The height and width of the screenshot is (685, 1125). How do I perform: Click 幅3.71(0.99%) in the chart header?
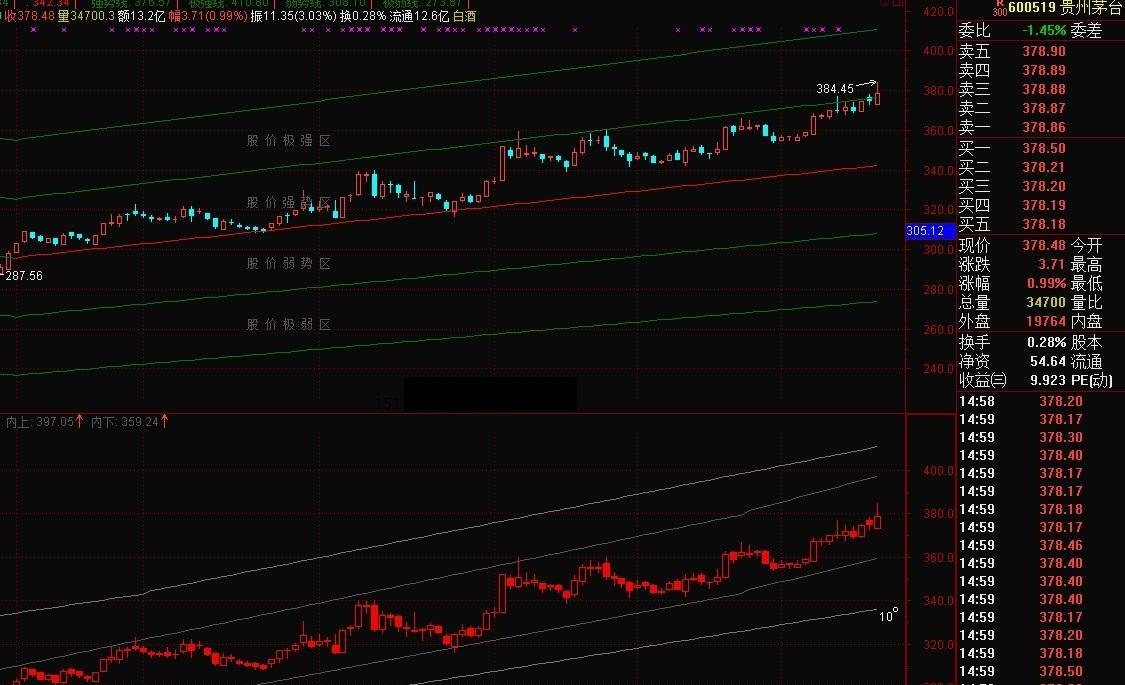(208, 16)
